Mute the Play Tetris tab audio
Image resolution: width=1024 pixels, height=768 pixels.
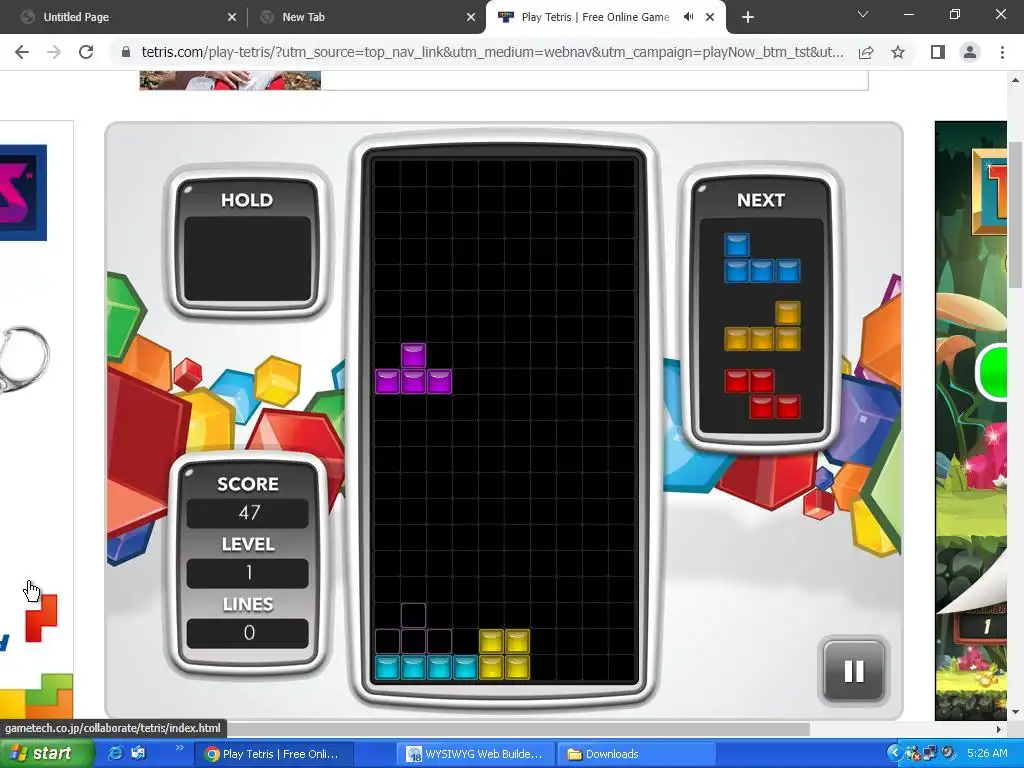(x=688, y=17)
